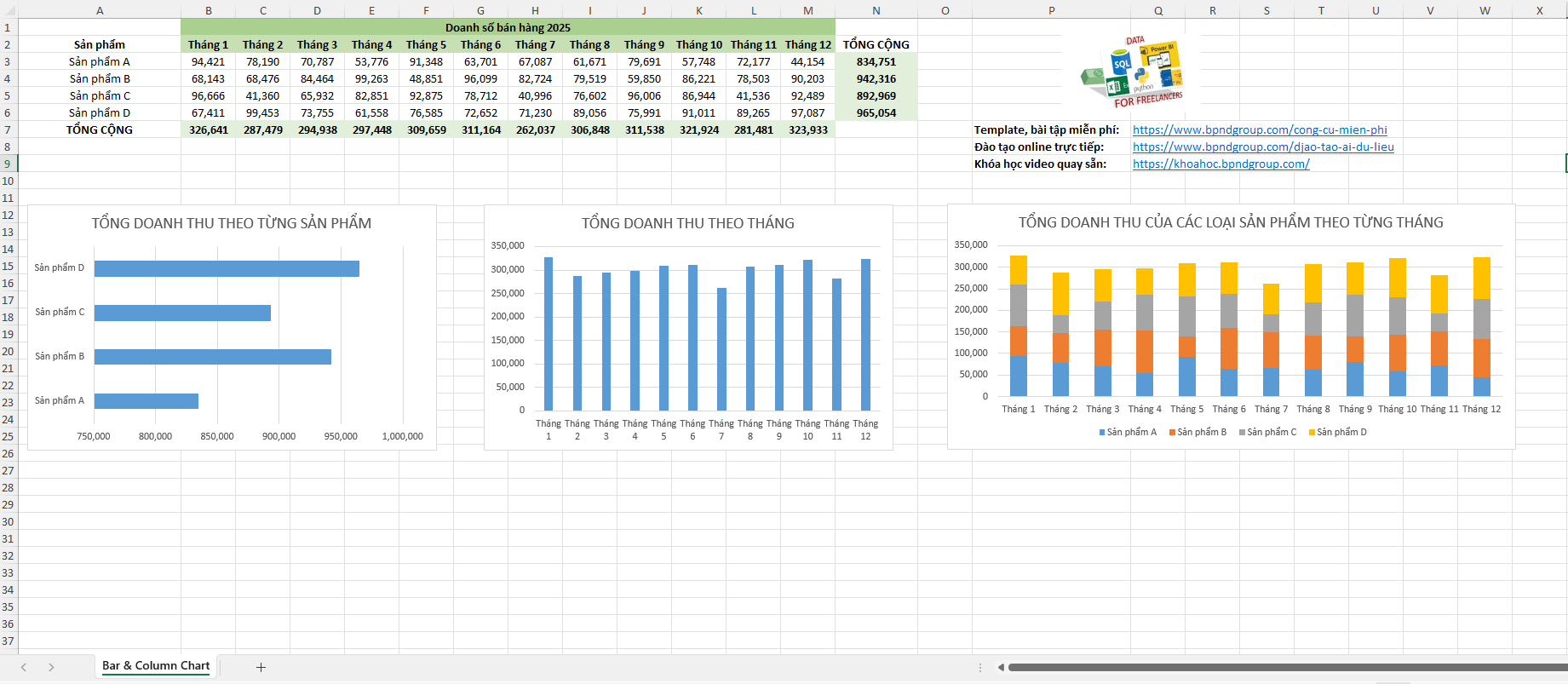The width and height of the screenshot is (1568, 684).
Task: Follow the khoahoc.bpndgroup.com link
Action: point(1221,164)
